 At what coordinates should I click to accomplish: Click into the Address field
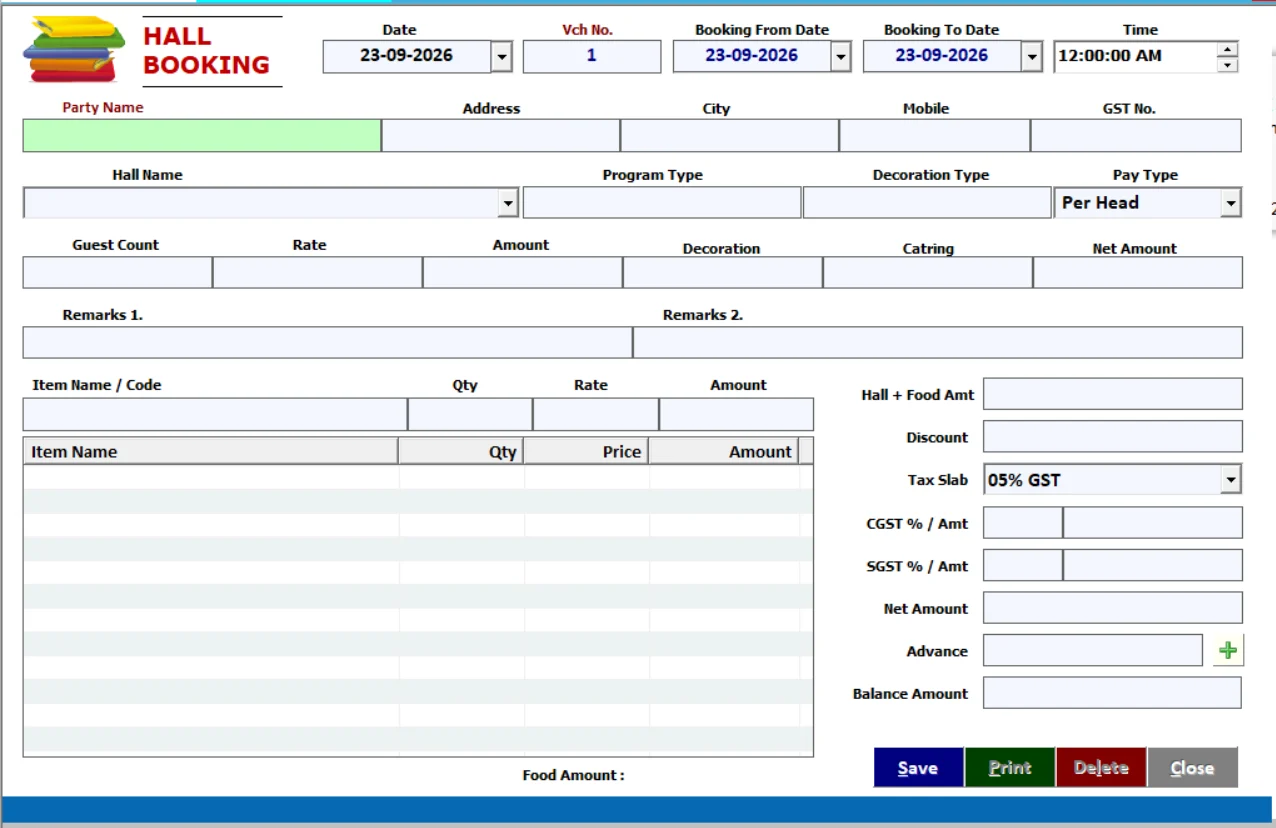pos(501,136)
